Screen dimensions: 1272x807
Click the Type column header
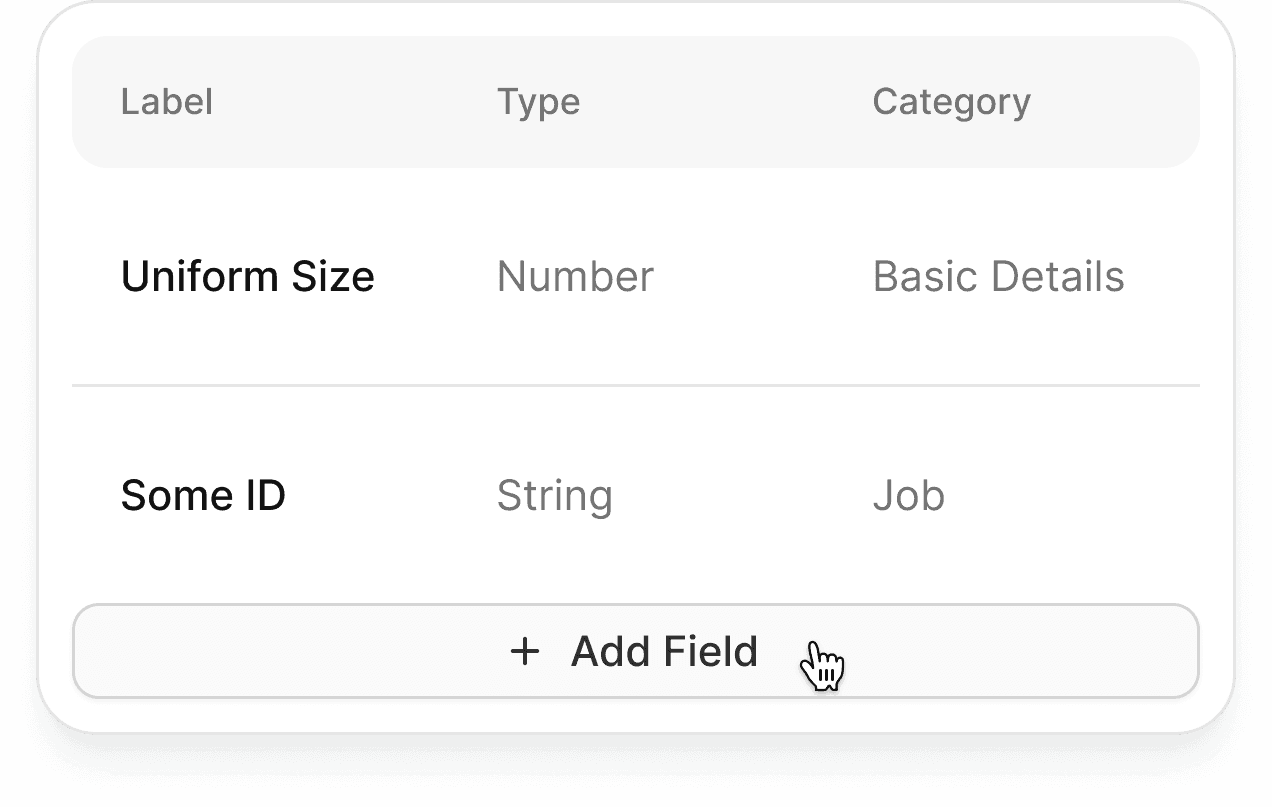(538, 102)
